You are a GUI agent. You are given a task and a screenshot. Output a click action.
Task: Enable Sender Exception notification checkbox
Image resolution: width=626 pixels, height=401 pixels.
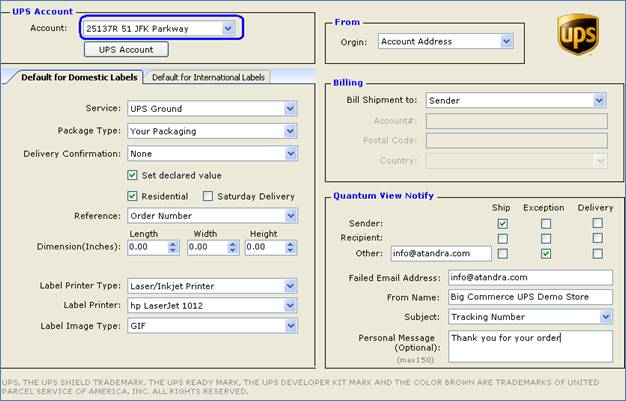[546, 223]
